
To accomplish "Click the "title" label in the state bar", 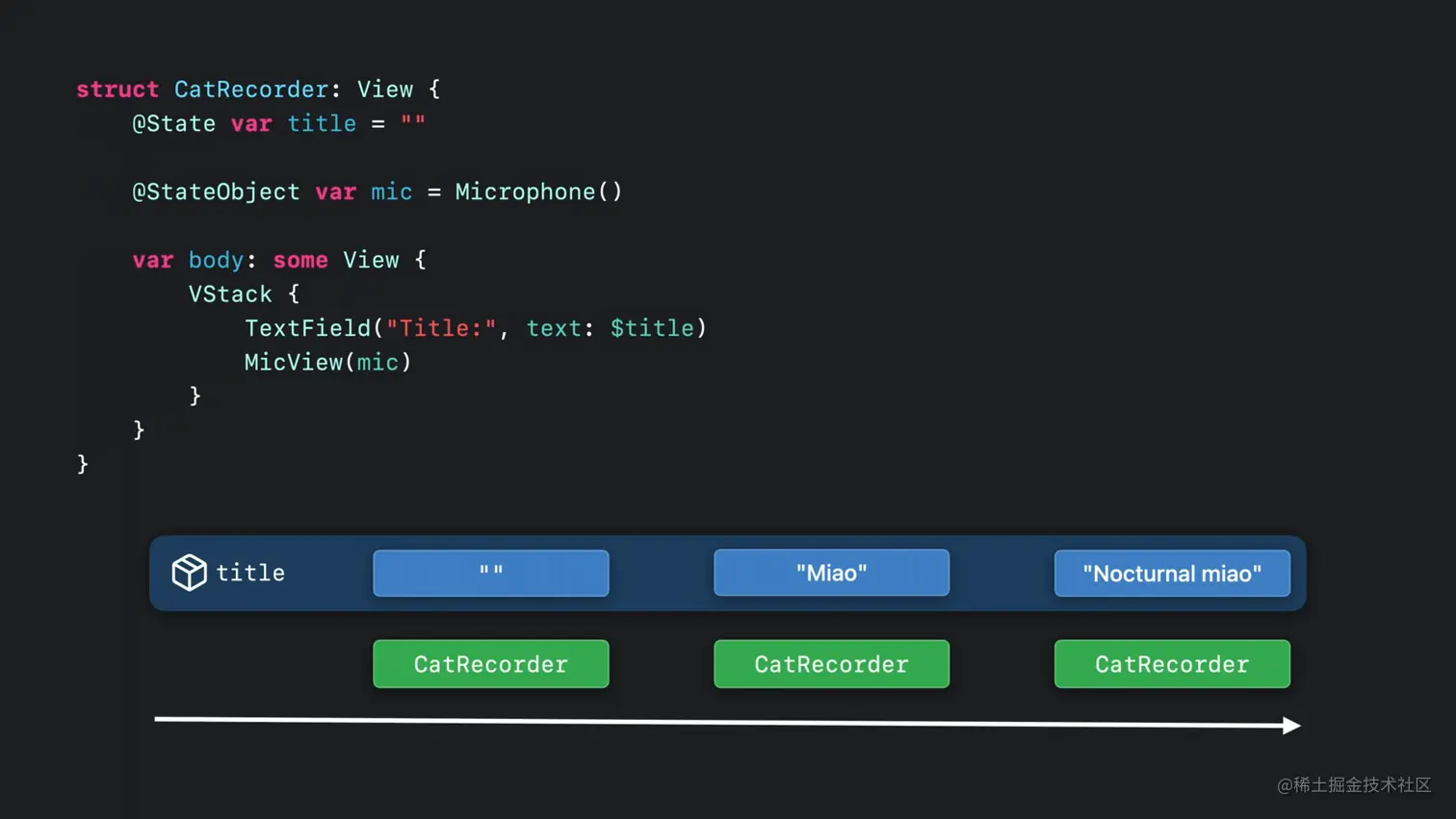I will click(x=250, y=573).
